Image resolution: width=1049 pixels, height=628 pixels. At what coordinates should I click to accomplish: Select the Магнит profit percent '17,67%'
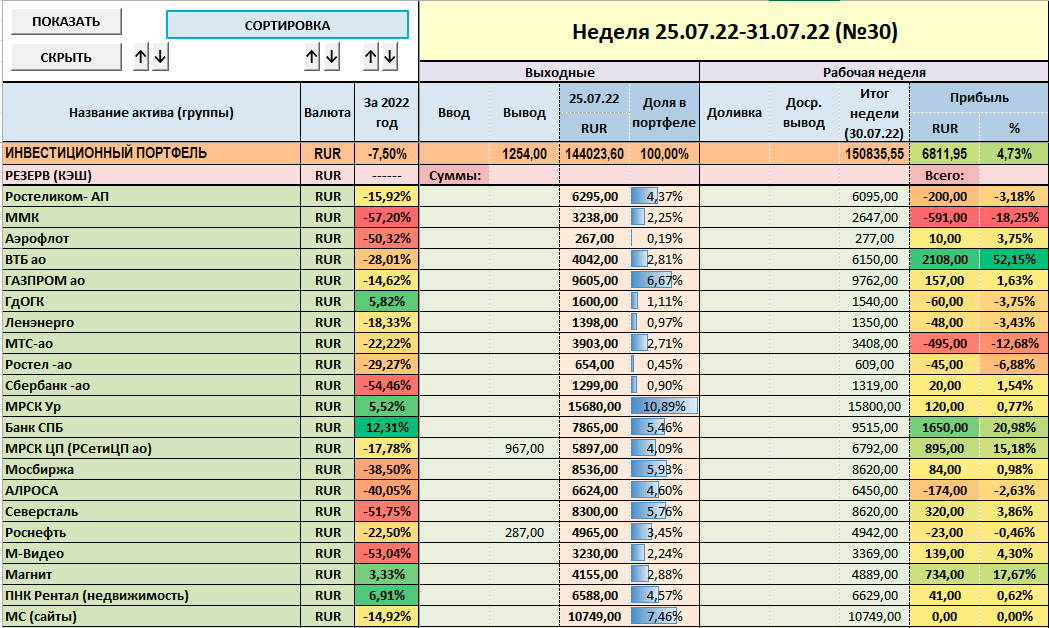[x=1014, y=574]
